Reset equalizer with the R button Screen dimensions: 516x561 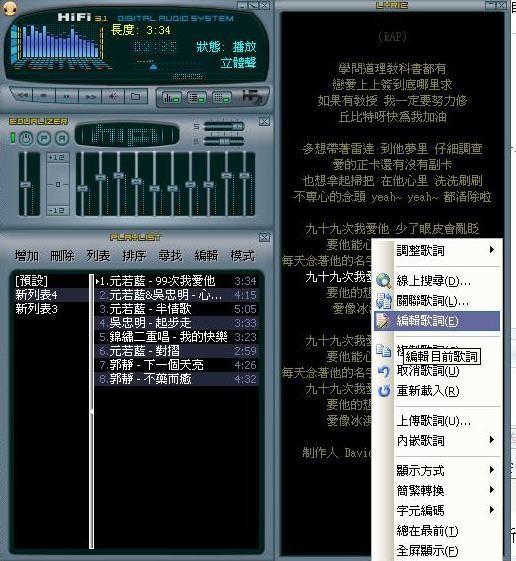[x=62, y=138]
